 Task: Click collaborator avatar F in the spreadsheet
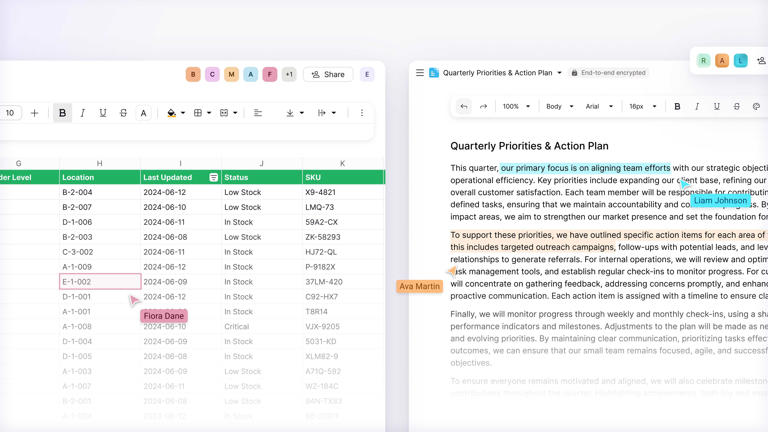[269, 74]
